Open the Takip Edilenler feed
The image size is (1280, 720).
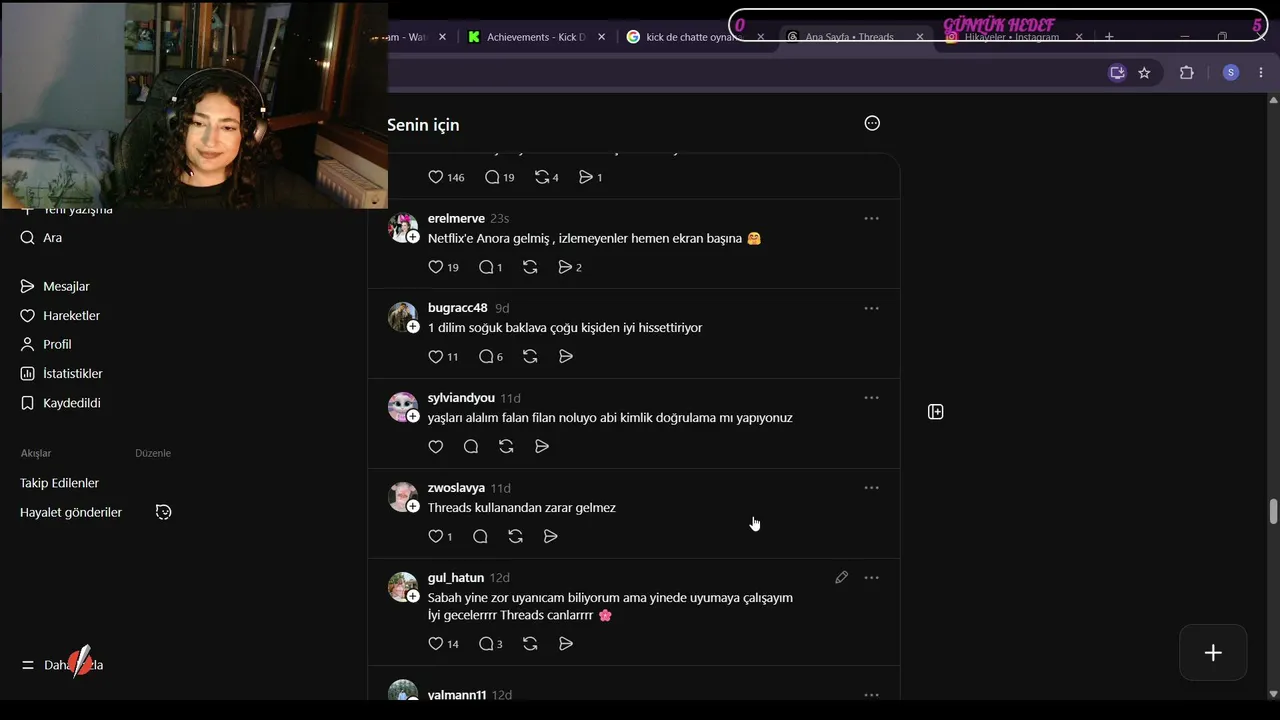tap(59, 483)
